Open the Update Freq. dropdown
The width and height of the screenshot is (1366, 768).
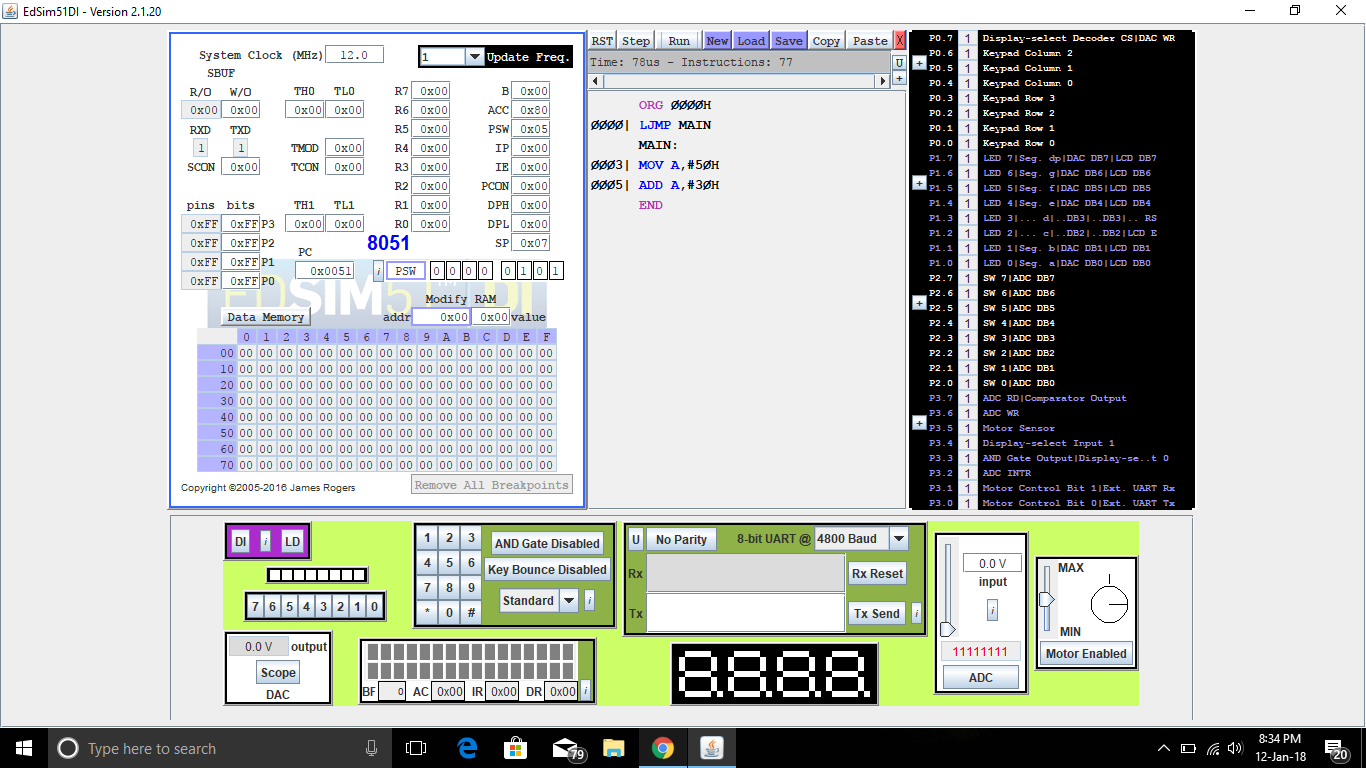(x=475, y=57)
